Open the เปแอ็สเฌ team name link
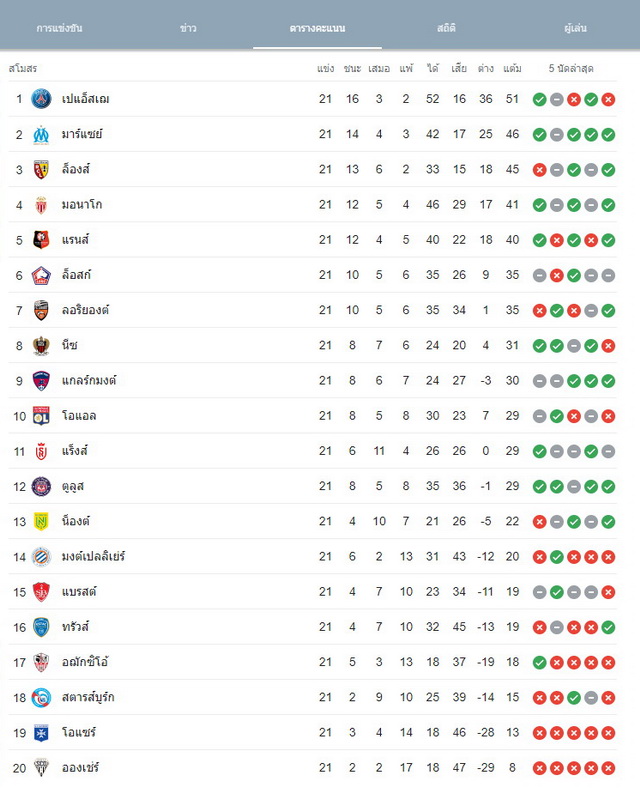Screen dimensions: 640x788 pos(85,99)
